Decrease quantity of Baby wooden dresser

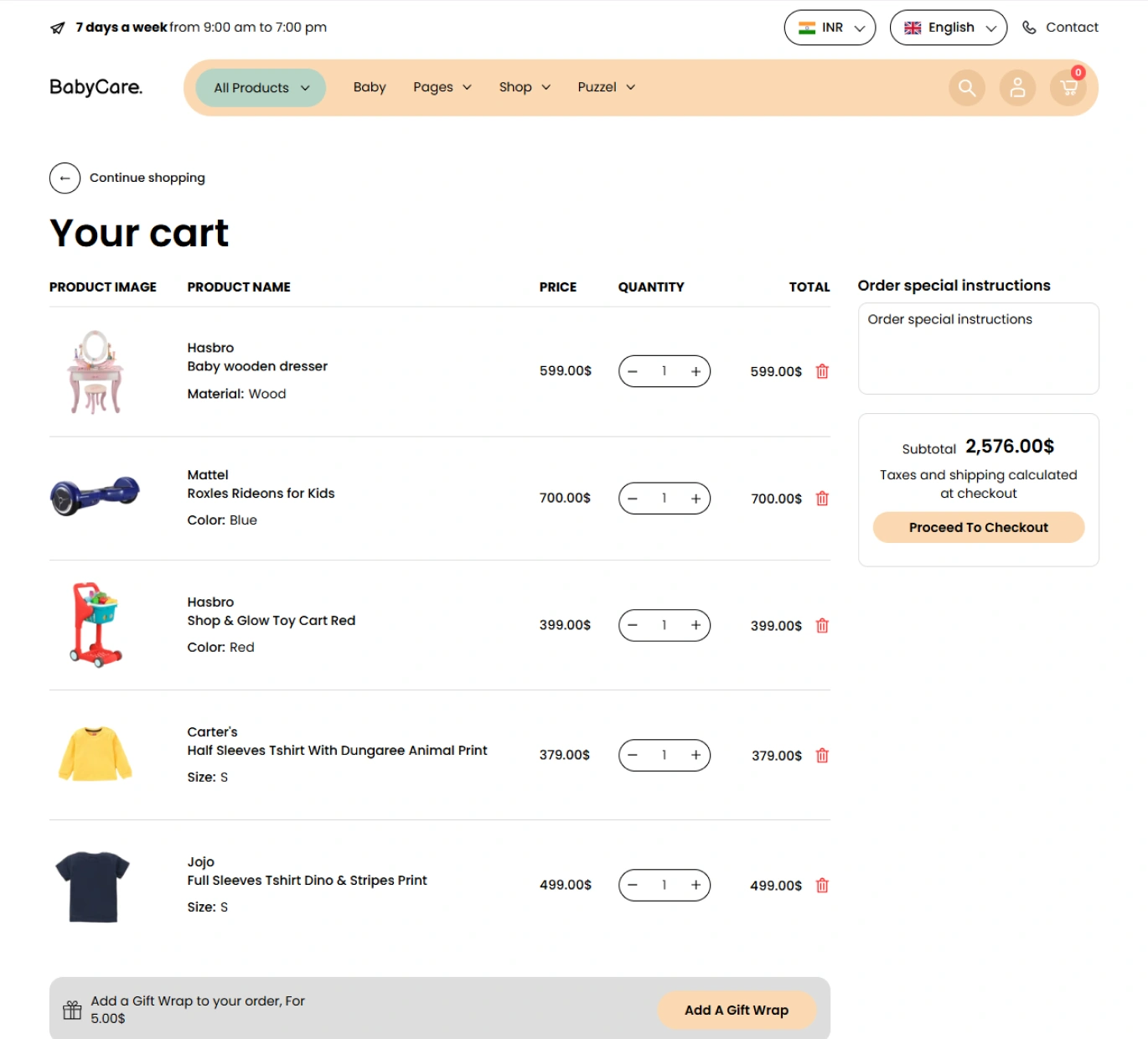click(x=633, y=371)
